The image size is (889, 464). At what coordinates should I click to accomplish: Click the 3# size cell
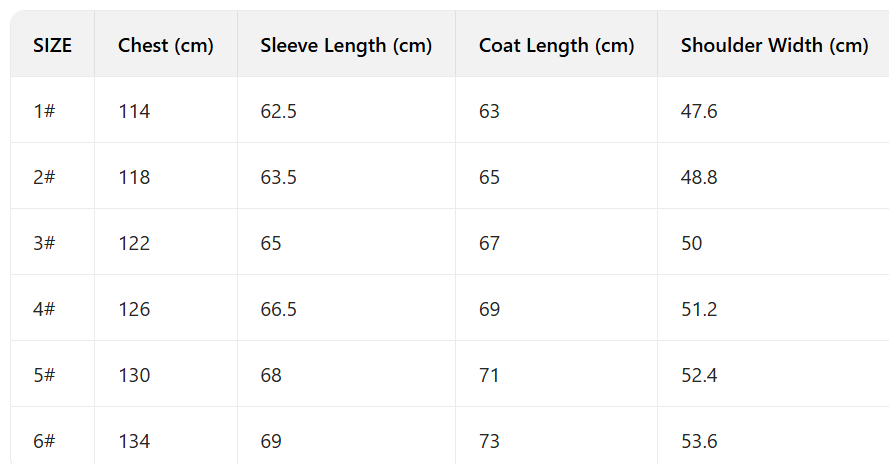[x=44, y=243]
